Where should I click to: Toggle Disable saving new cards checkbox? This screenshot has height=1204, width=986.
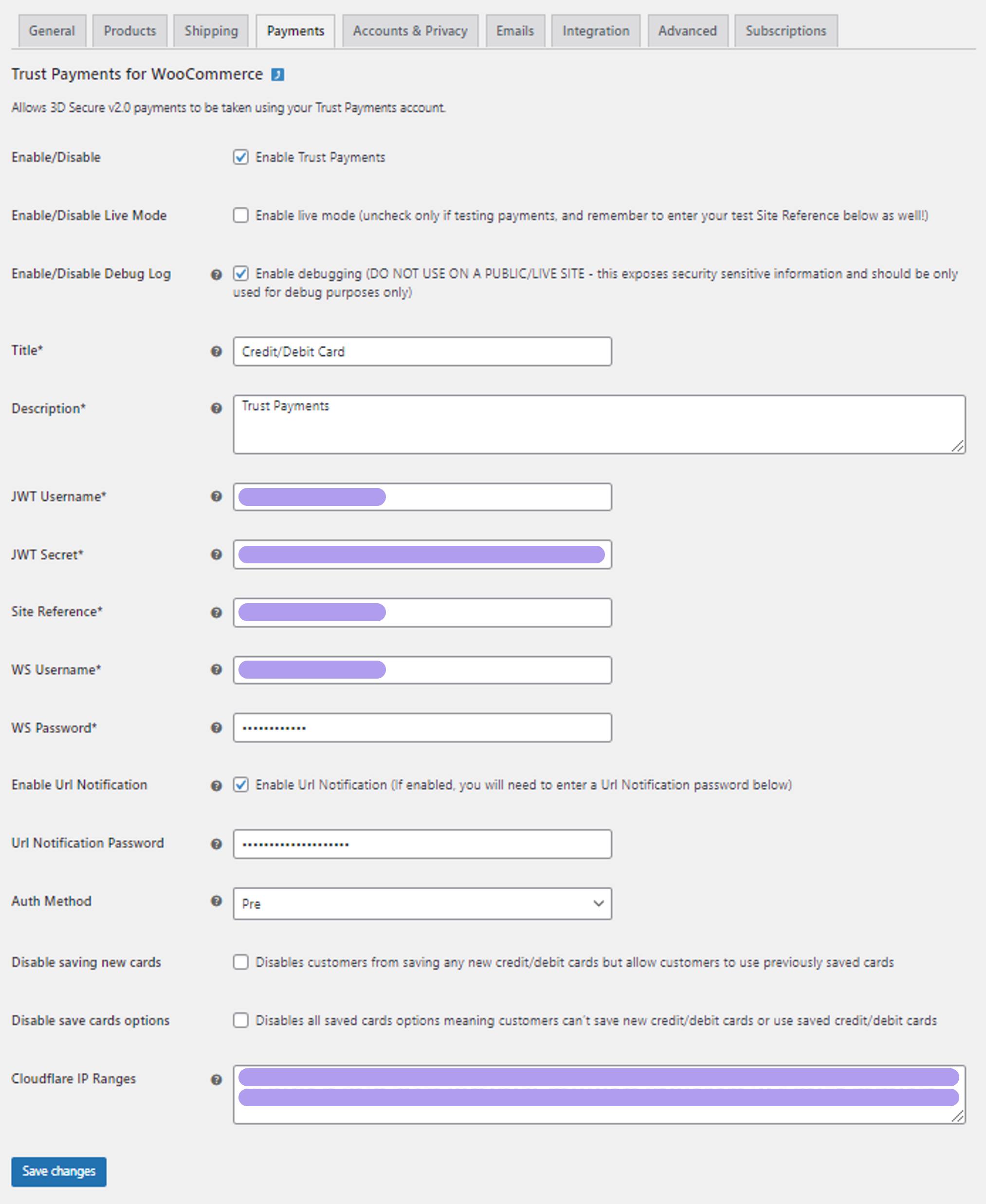241,962
